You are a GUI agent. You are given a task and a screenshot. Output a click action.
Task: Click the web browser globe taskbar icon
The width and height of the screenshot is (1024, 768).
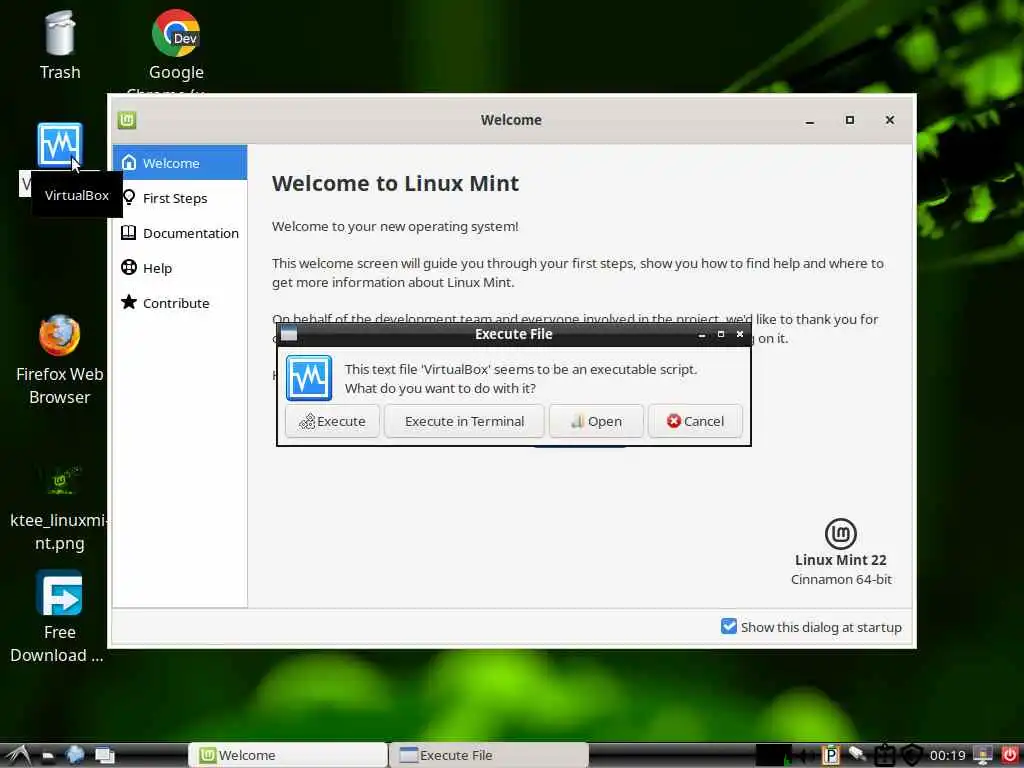pos(75,755)
